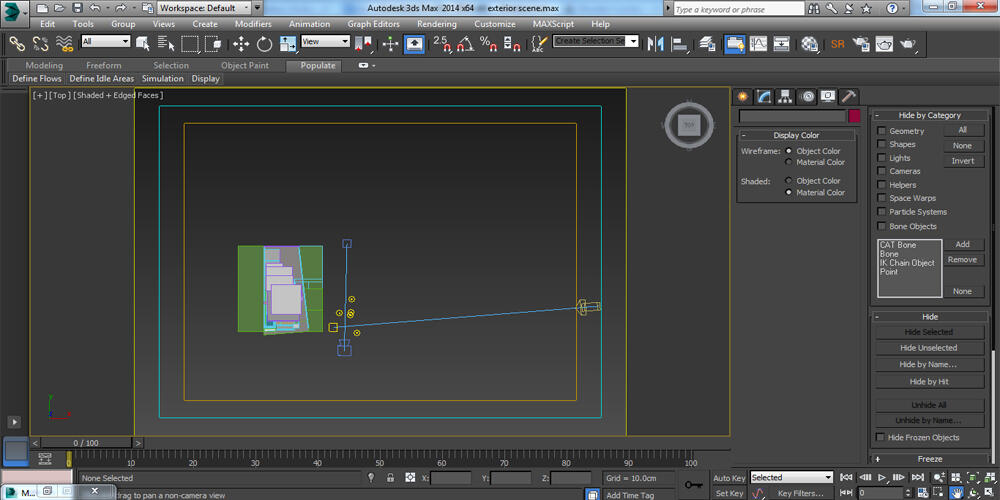Click the crimson object color swatch
This screenshot has height=500, width=1000.
pos(854,116)
